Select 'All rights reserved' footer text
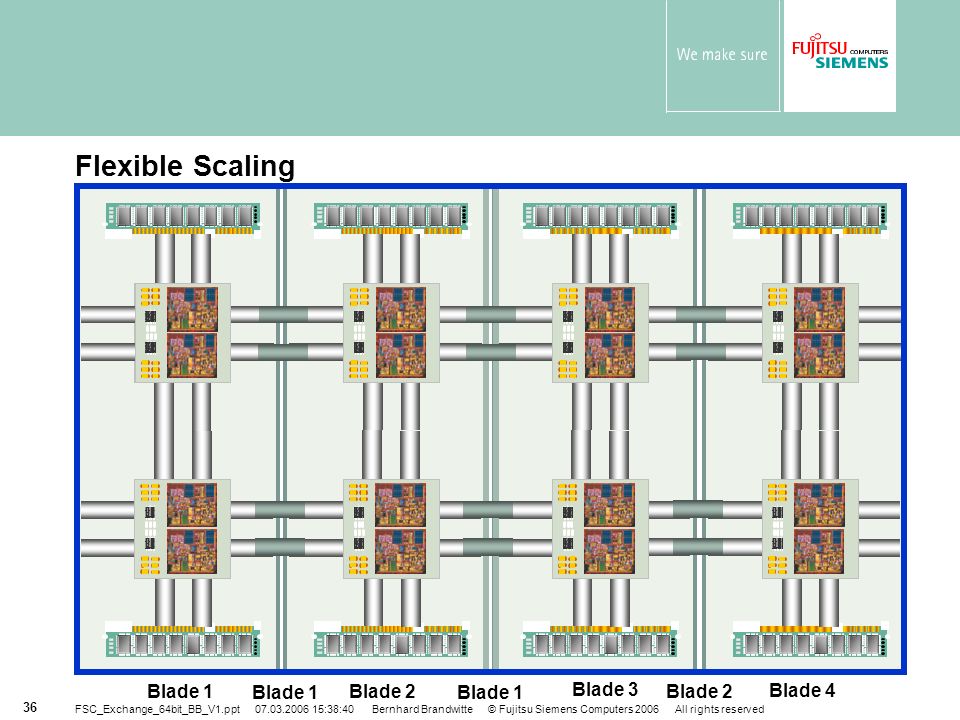The width and height of the screenshot is (960, 720). tap(719, 709)
